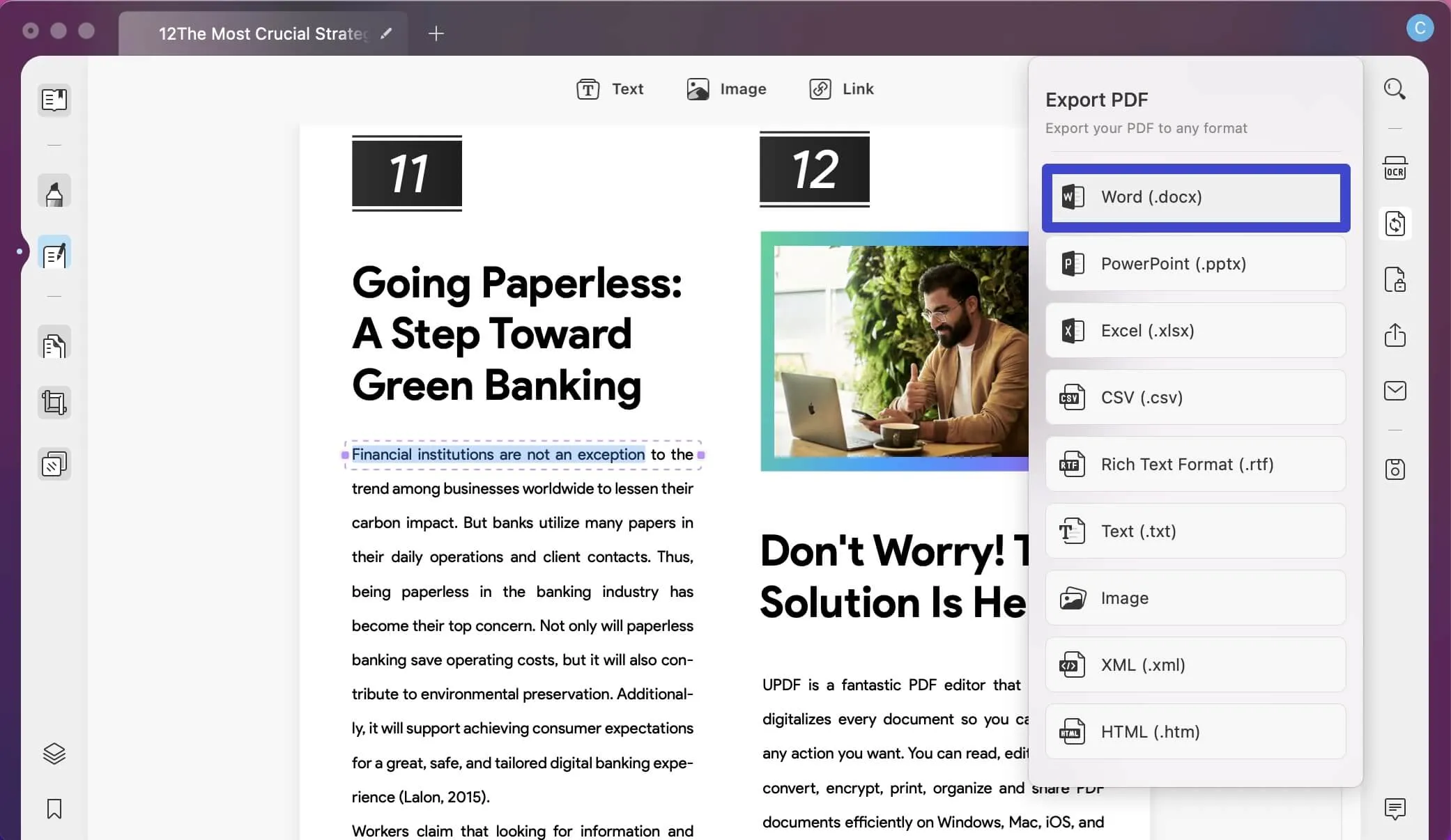The image size is (1451, 840).
Task: Choose CSV (.csv) export format
Action: coord(1196,397)
